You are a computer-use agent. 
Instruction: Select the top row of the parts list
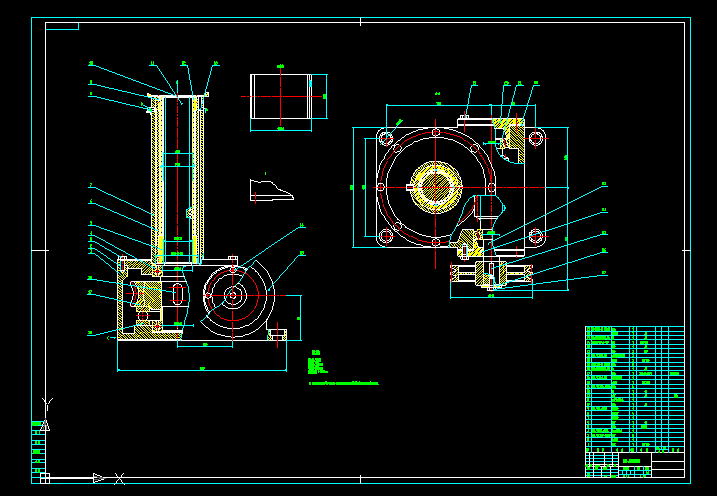pyautogui.click(x=635, y=329)
